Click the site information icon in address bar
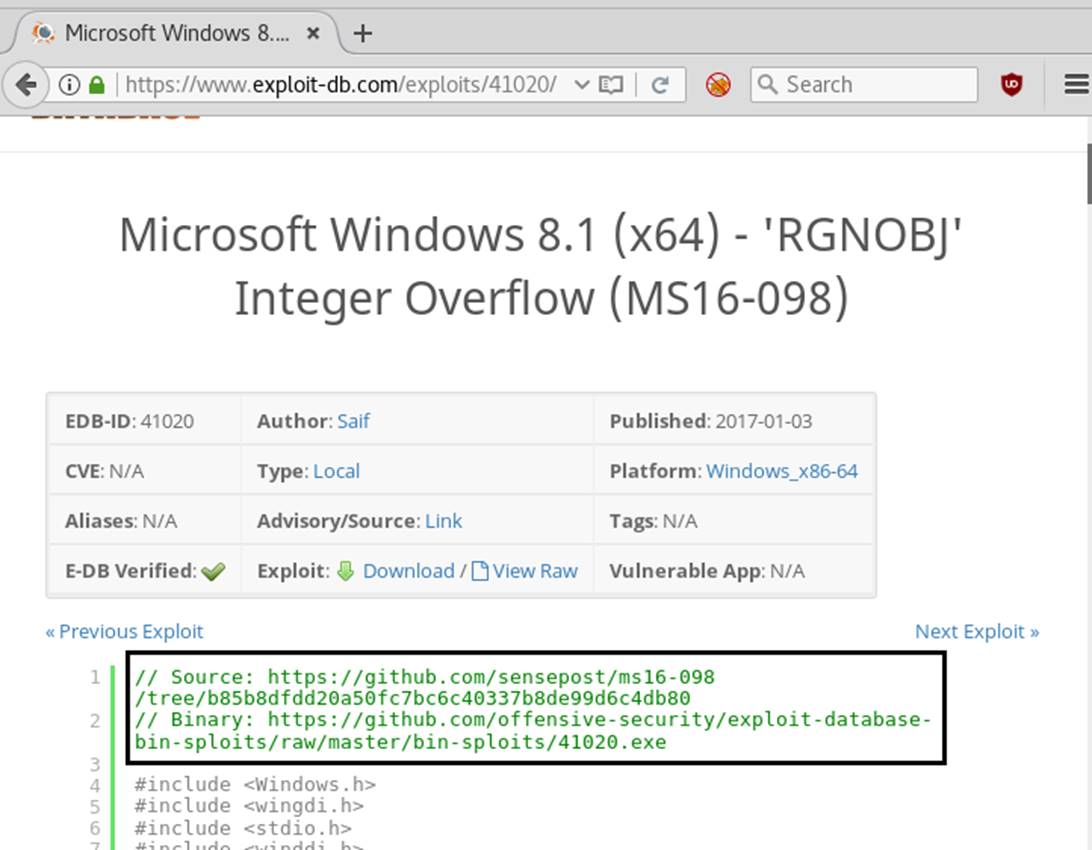This screenshot has height=850, width=1092. pyautogui.click(x=69, y=85)
